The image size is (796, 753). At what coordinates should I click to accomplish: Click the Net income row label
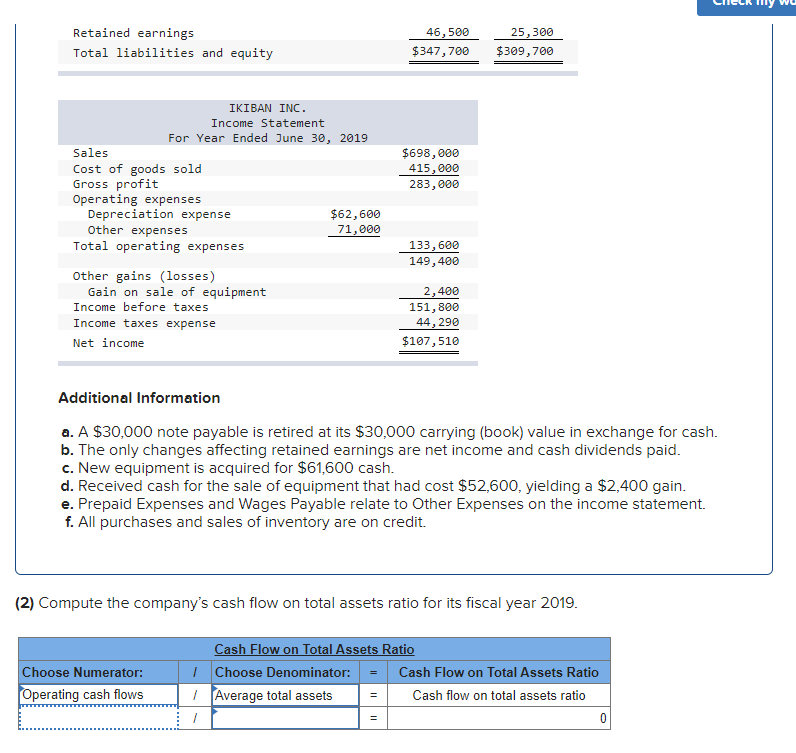108,343
